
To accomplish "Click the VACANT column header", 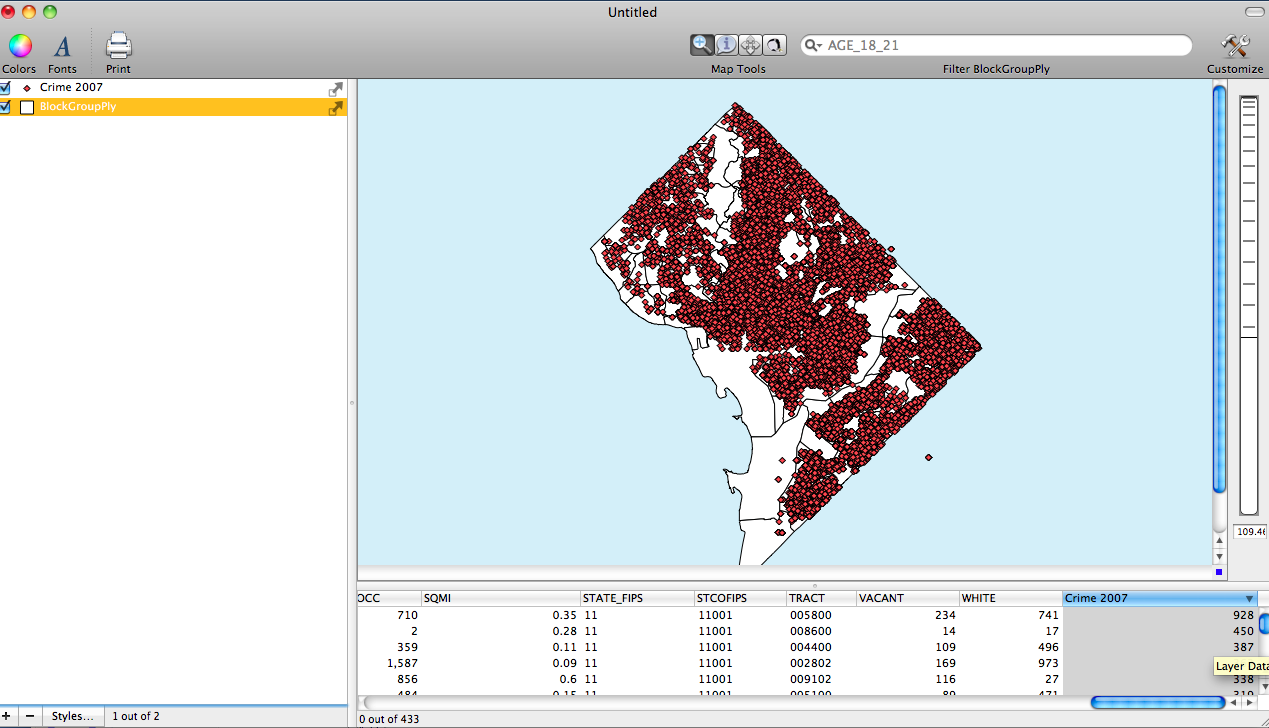I will pos(905,598).
